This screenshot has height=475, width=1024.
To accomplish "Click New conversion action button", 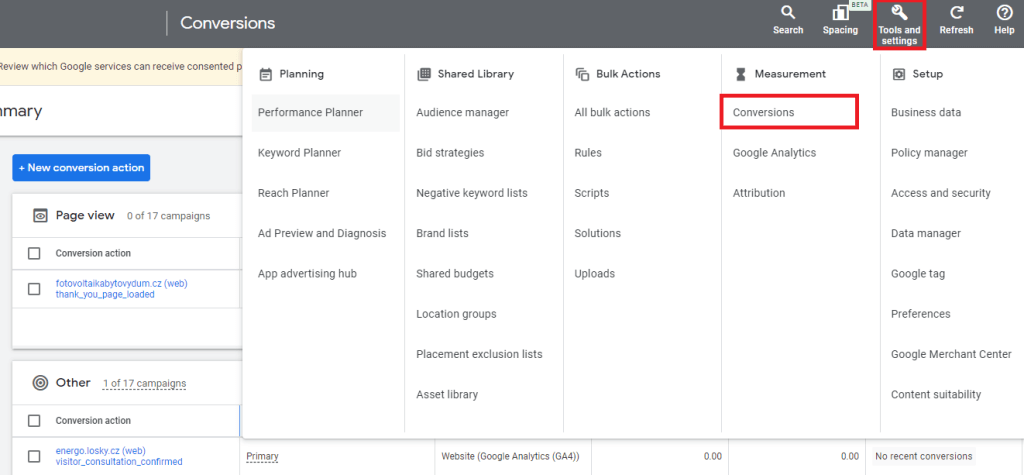I will pyautogui.click(x=81, y=168).
